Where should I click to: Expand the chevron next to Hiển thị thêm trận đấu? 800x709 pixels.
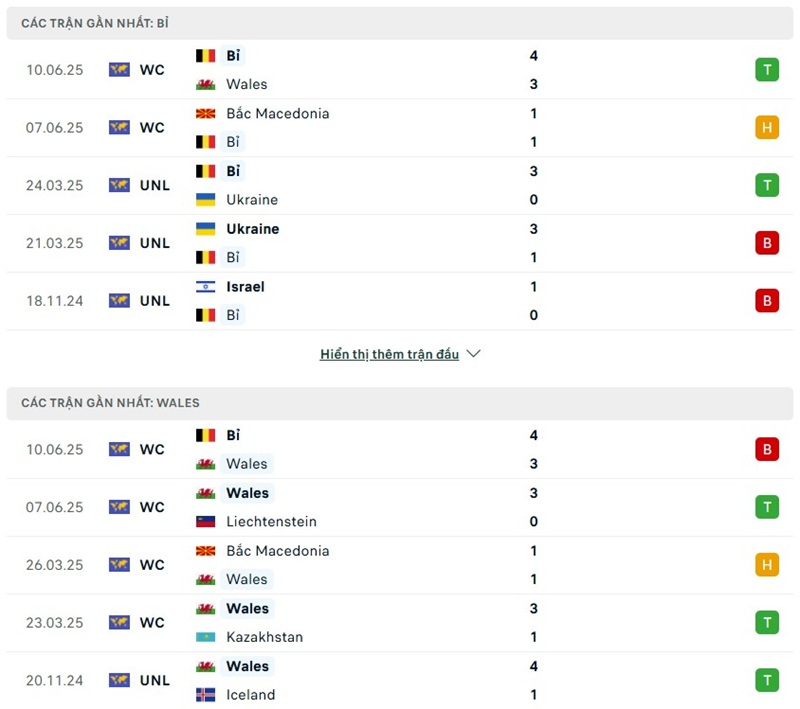point(474,354)
